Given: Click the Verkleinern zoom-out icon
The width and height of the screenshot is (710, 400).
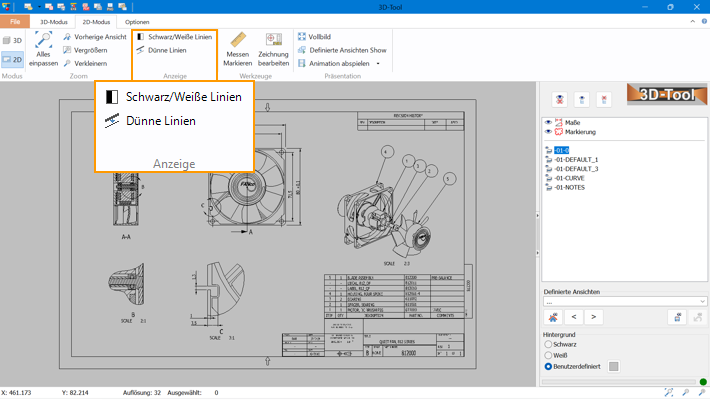Looking at the screenshot, I should [67, 63].
